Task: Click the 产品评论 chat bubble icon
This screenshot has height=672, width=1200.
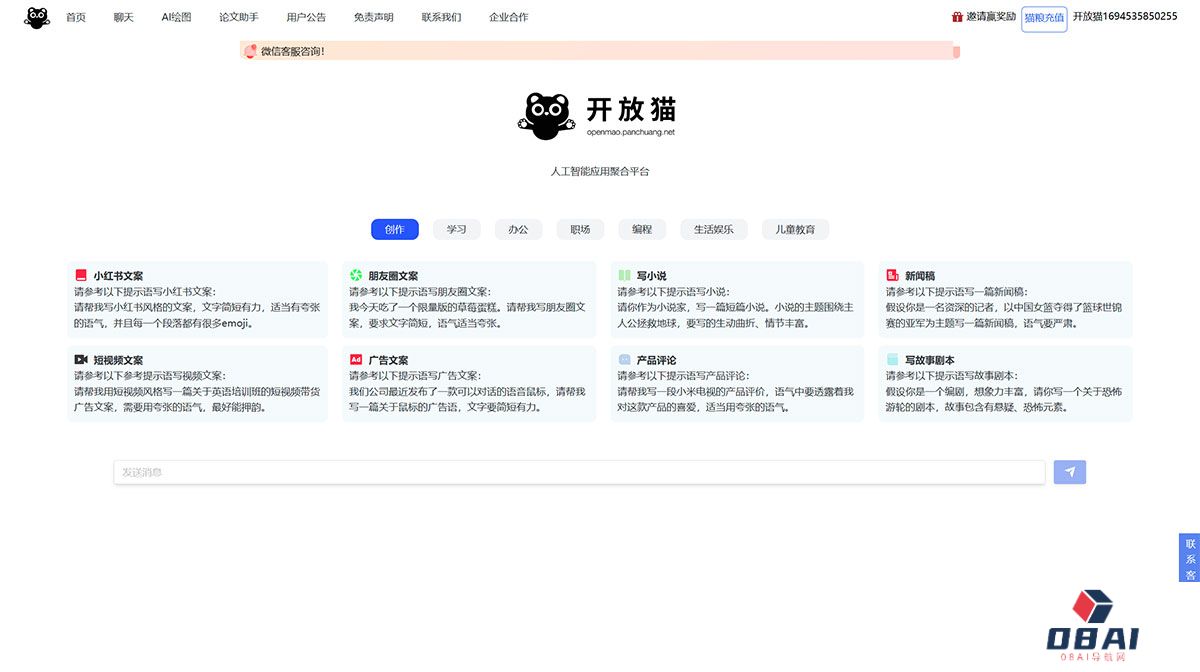Action: (x=624, y=360)
